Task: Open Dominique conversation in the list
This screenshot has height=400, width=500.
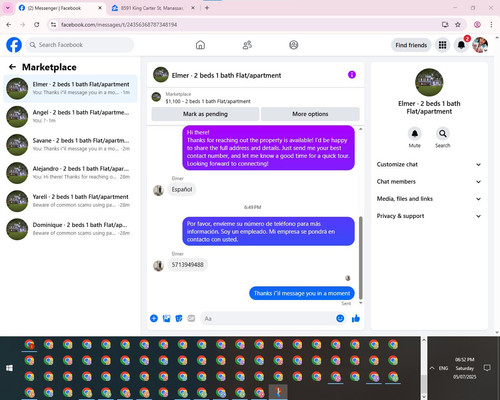Action: (70, 229)
